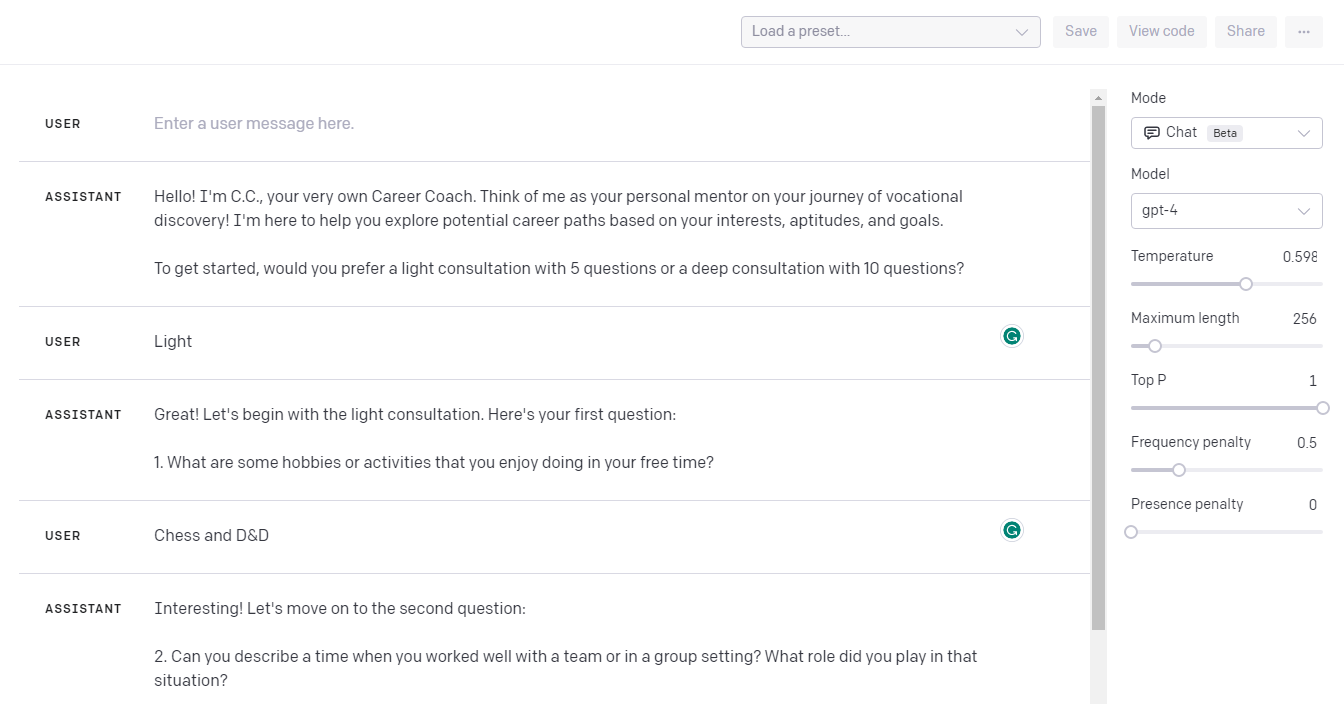This screenshot has width=1344, height=704.
Task: Adjust the Temperature slider handle
Action: pyautogui.click(x=1246, y=284)
